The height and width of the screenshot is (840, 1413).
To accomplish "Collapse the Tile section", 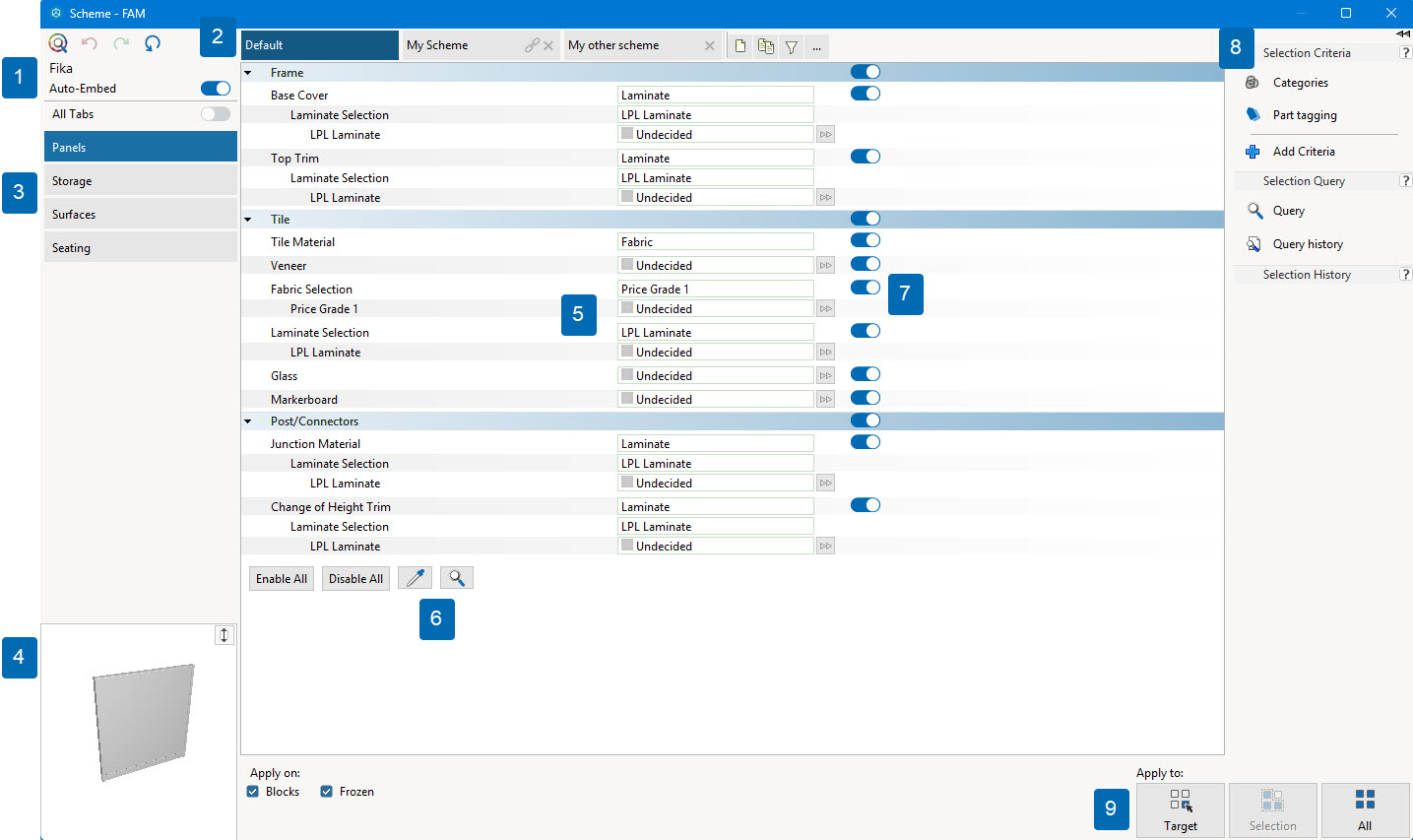I will [248, 220].
